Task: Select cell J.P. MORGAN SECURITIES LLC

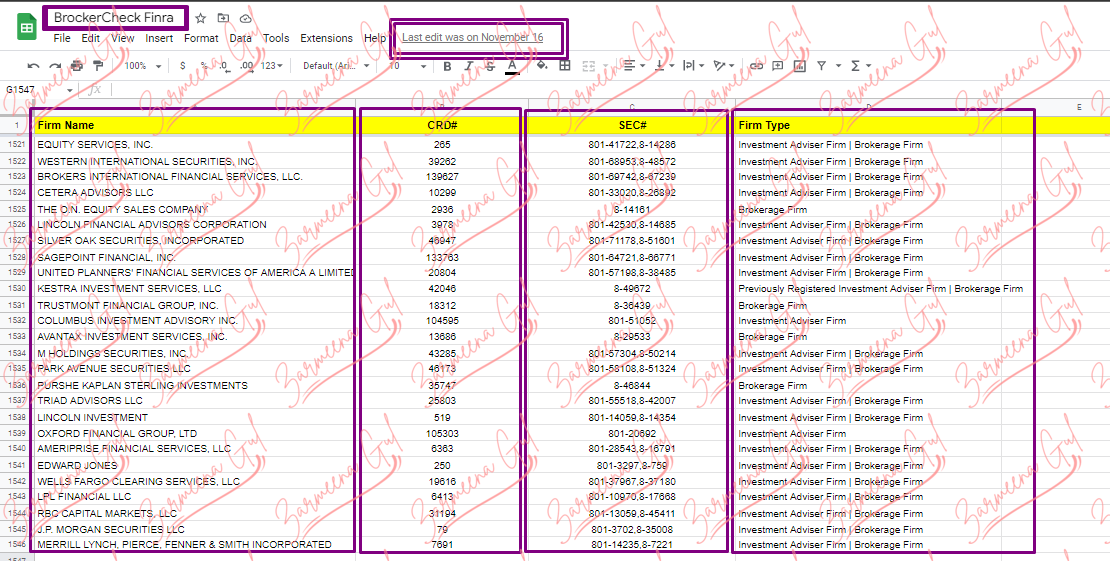Action: (x=193, y=529)
